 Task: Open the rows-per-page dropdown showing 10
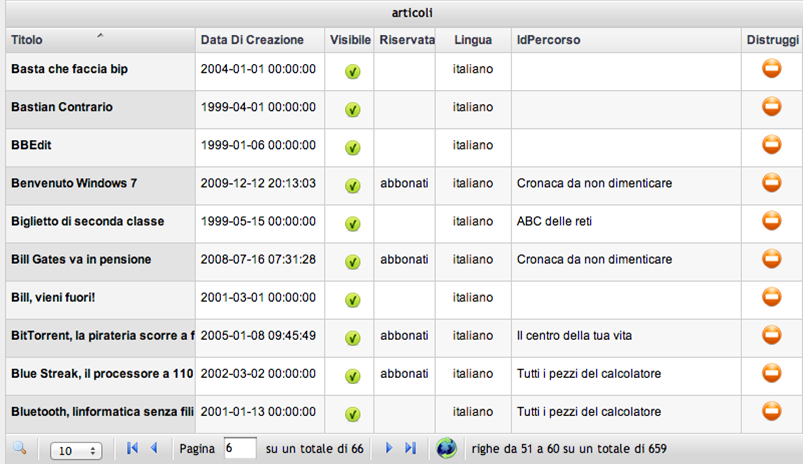tap(76, 451)
